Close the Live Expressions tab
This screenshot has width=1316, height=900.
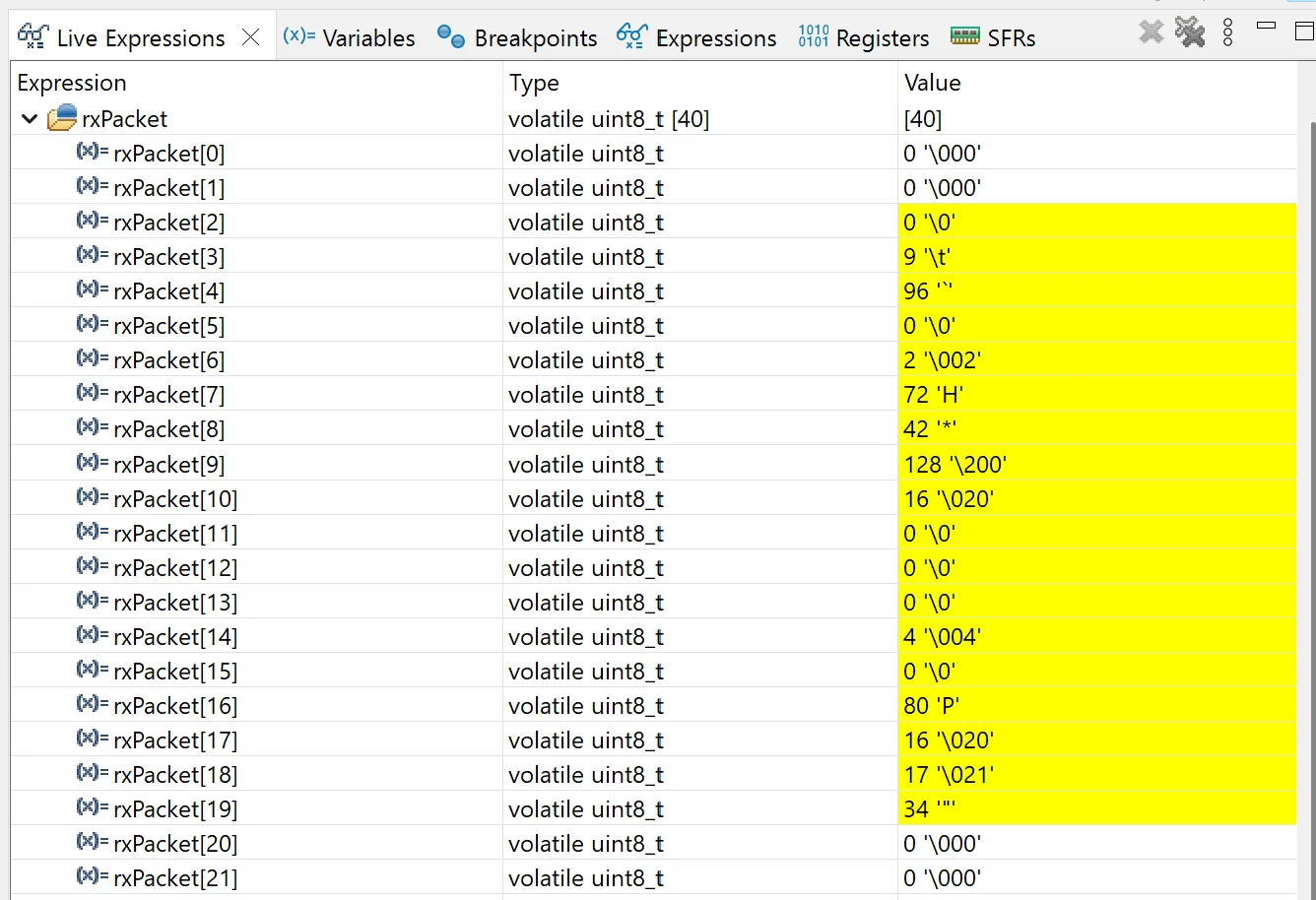click(x=251, y=37)
